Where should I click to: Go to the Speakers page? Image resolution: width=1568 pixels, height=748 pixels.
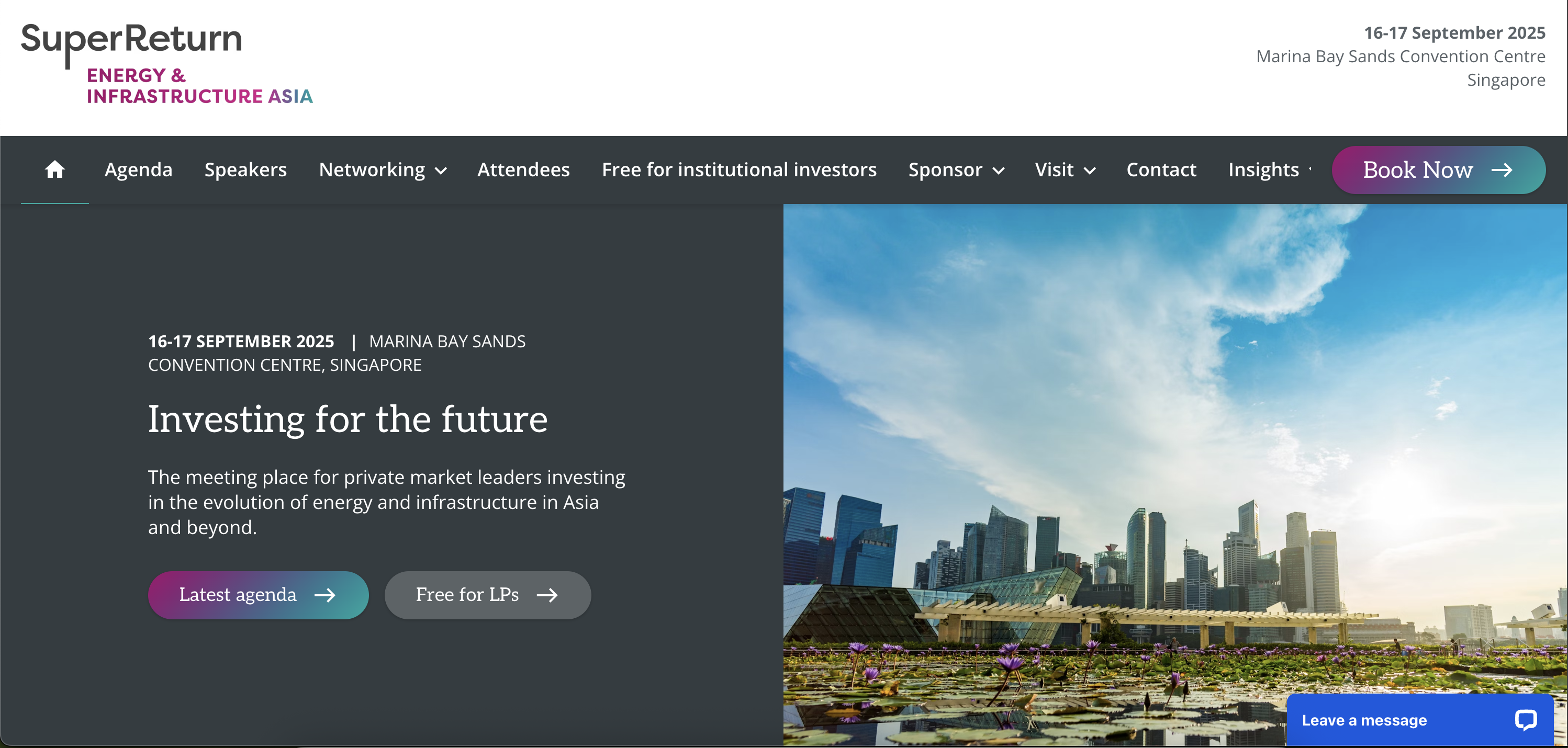(245, 169)
